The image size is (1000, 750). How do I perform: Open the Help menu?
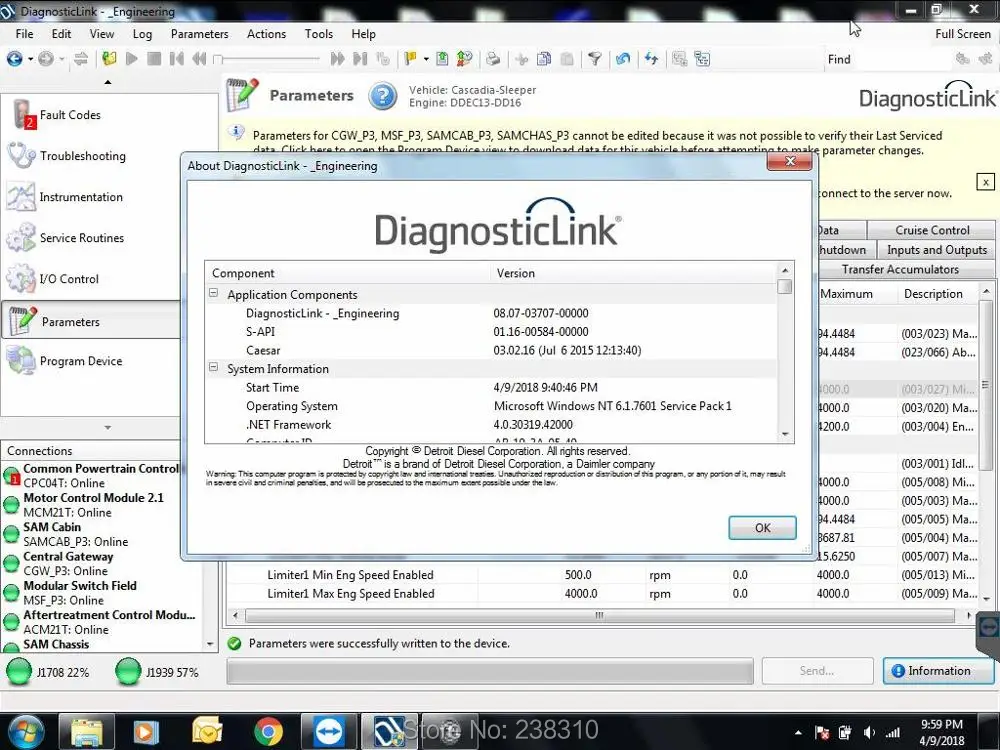(x=364, y=34)
